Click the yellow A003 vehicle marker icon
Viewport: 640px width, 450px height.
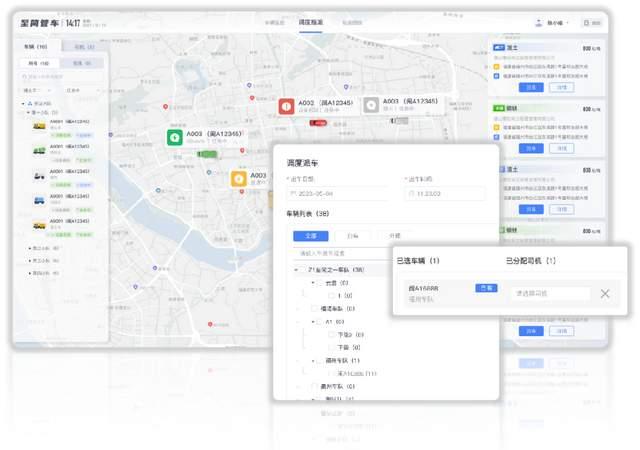pos(239,178)
